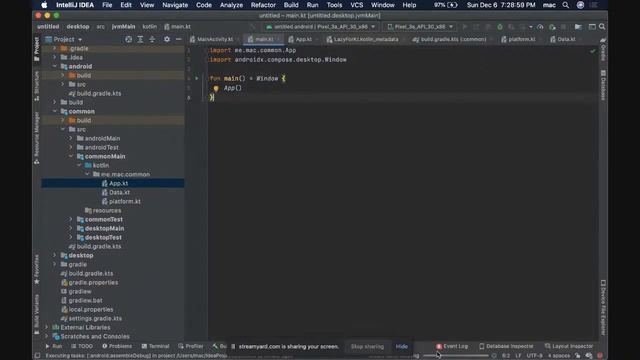
Task: Click macOS Spotlight search icon
Action: tap(565, 5)
